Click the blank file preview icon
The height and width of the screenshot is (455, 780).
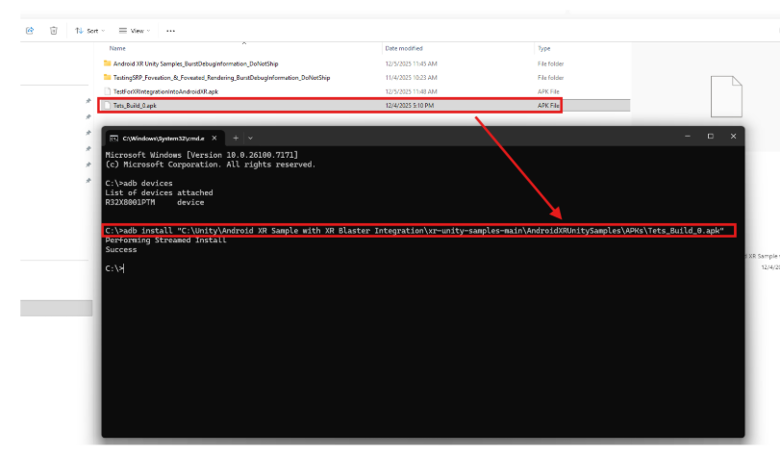tap(726, 96)
